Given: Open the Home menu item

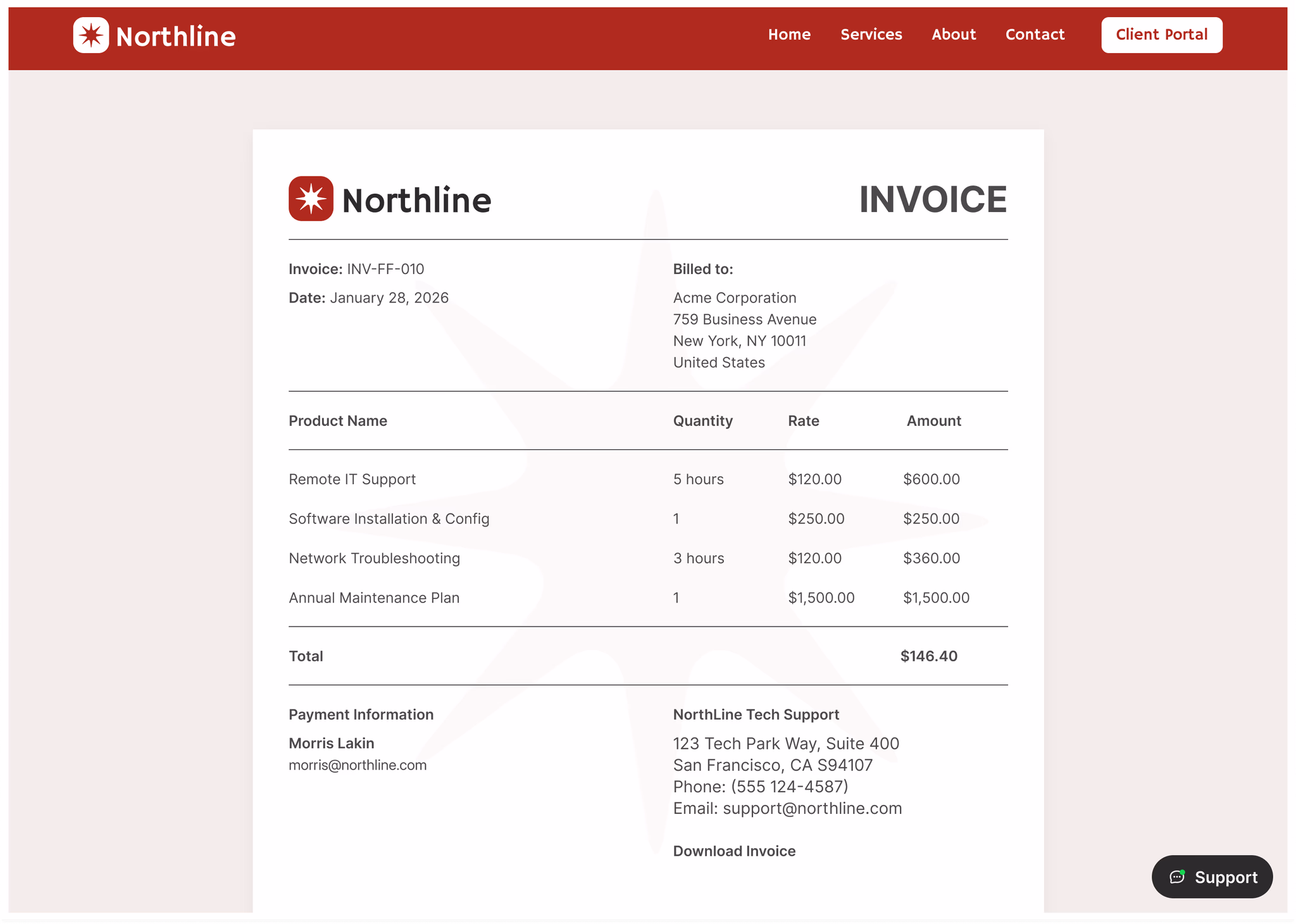Looking at the screenshot, I should [788, 35].
